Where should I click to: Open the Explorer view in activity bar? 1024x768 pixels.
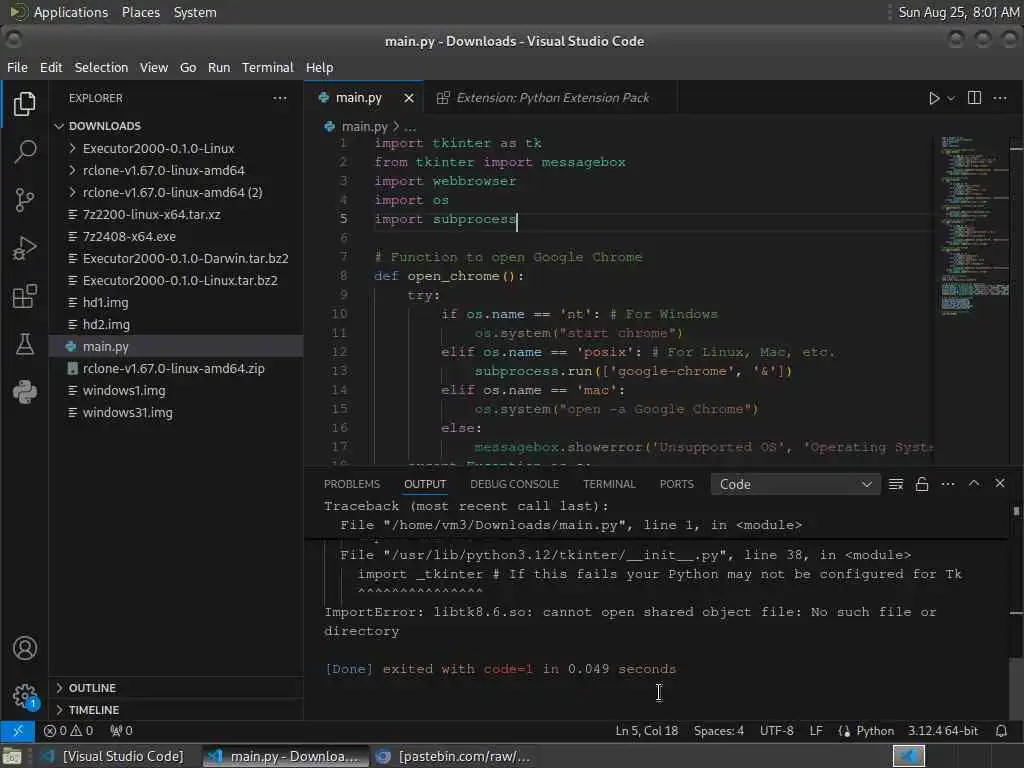coord(24,104)
